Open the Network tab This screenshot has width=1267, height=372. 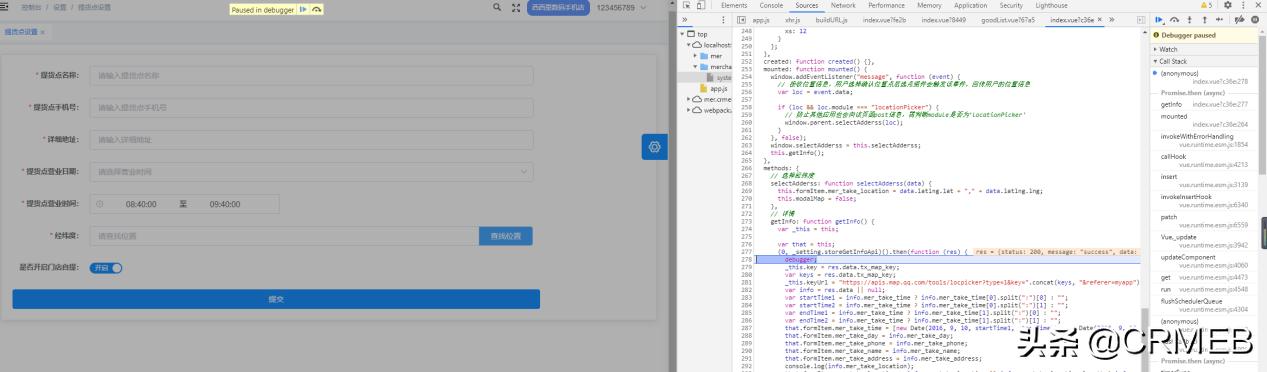pyautogui.click(x=843, y=6)
